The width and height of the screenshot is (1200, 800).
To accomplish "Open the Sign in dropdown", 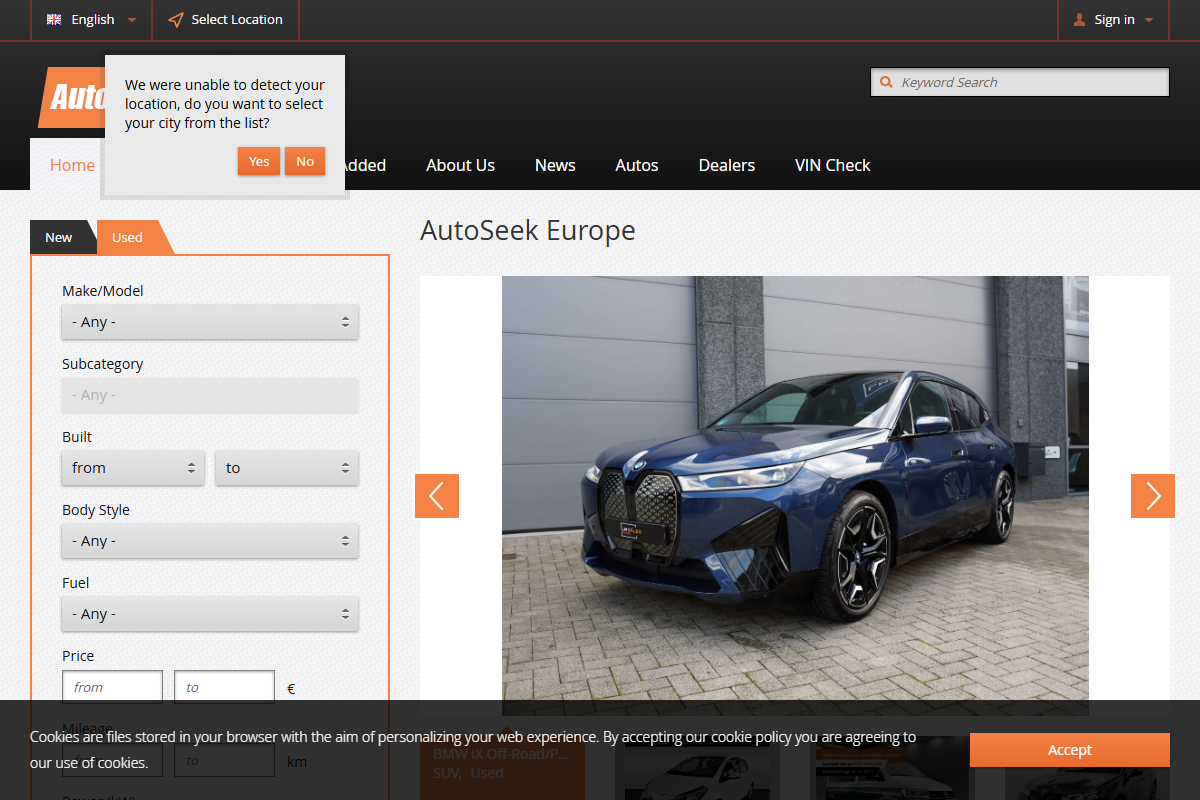I will click(1114, 20).
